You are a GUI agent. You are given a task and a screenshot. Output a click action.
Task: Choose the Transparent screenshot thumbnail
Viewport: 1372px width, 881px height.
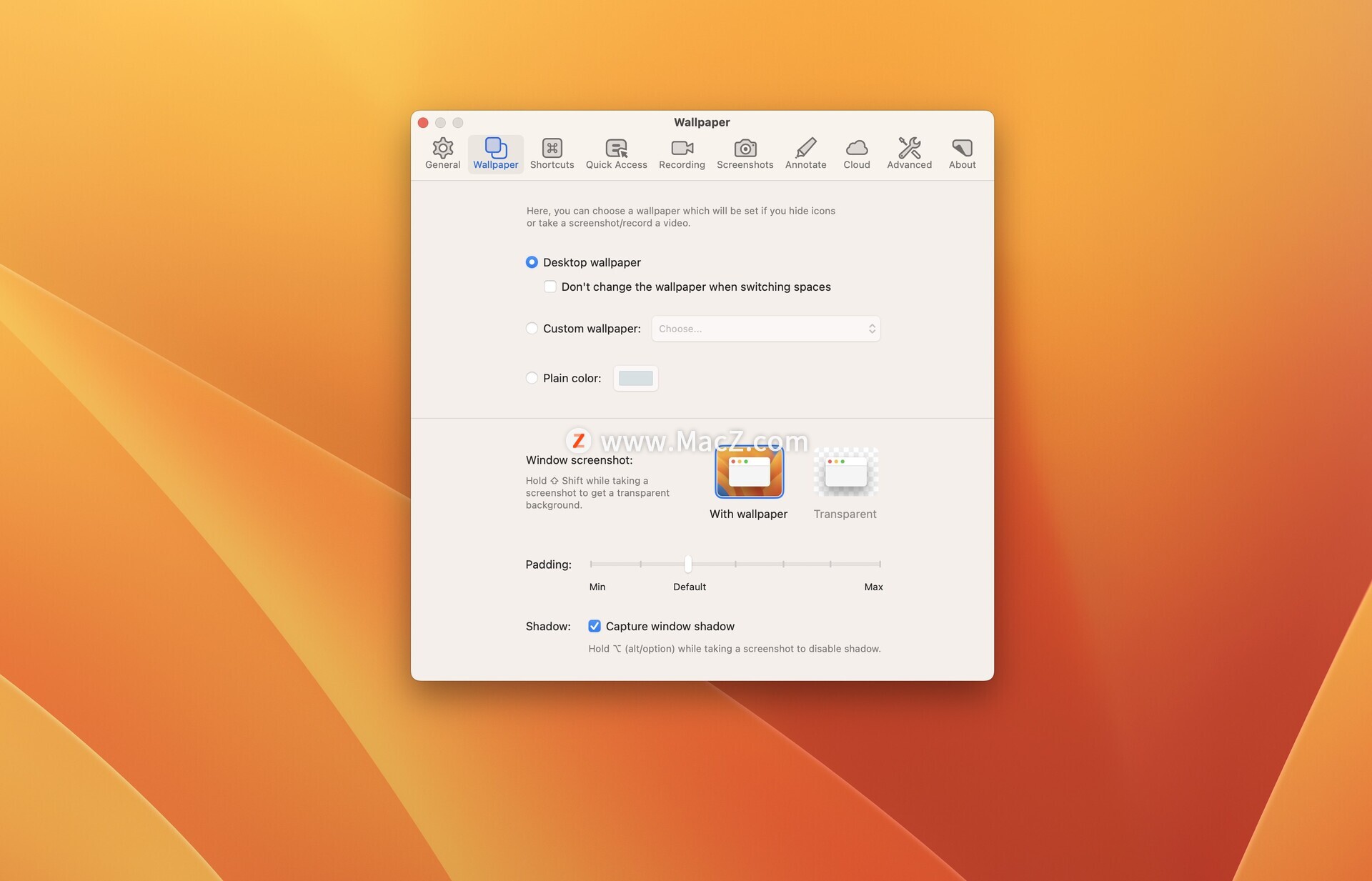coord(845,472)
